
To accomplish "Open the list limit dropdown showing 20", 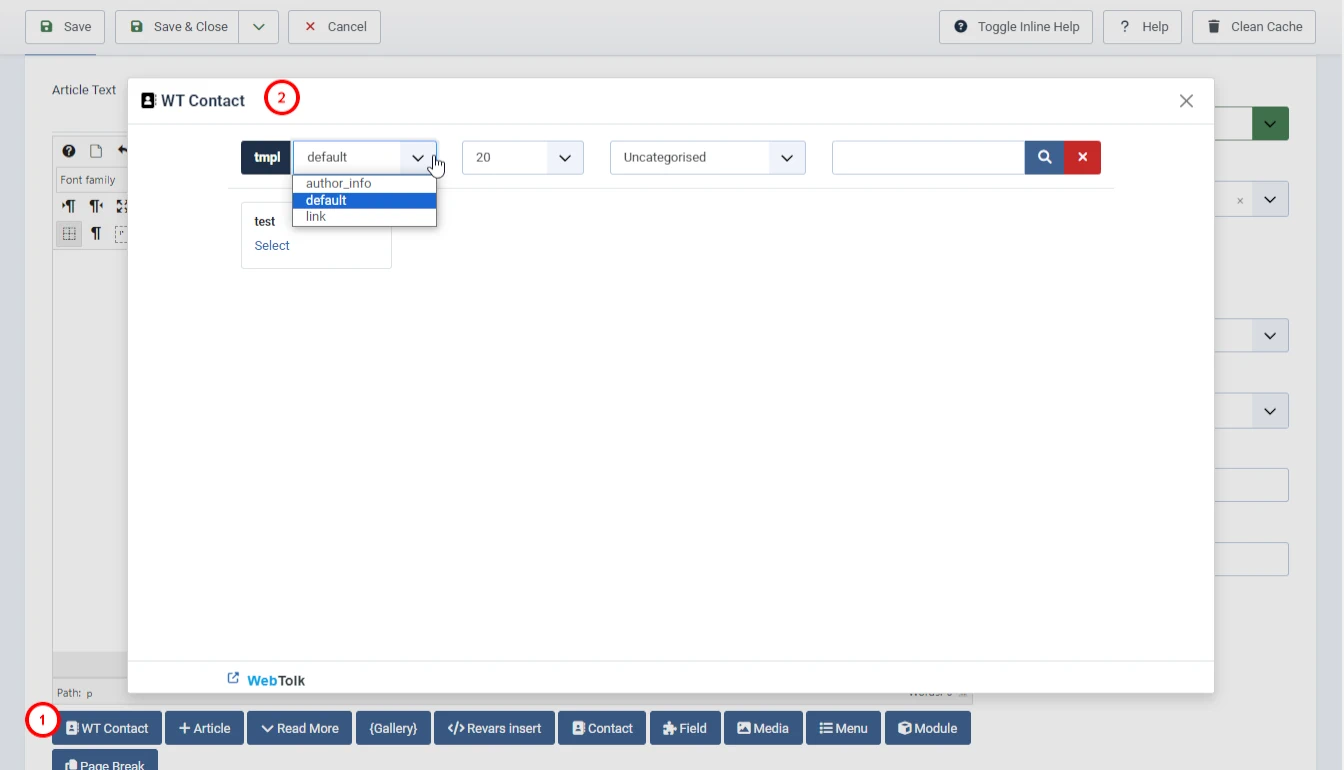I will [x=522, y=157].
